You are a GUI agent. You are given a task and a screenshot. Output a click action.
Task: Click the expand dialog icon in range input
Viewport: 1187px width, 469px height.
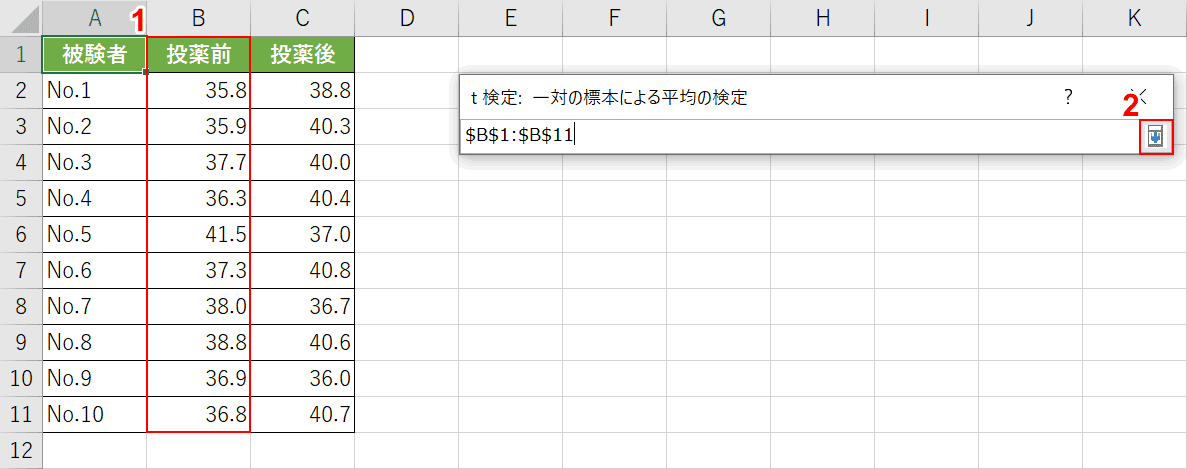pyautogui.click(x=1156, y=137)
